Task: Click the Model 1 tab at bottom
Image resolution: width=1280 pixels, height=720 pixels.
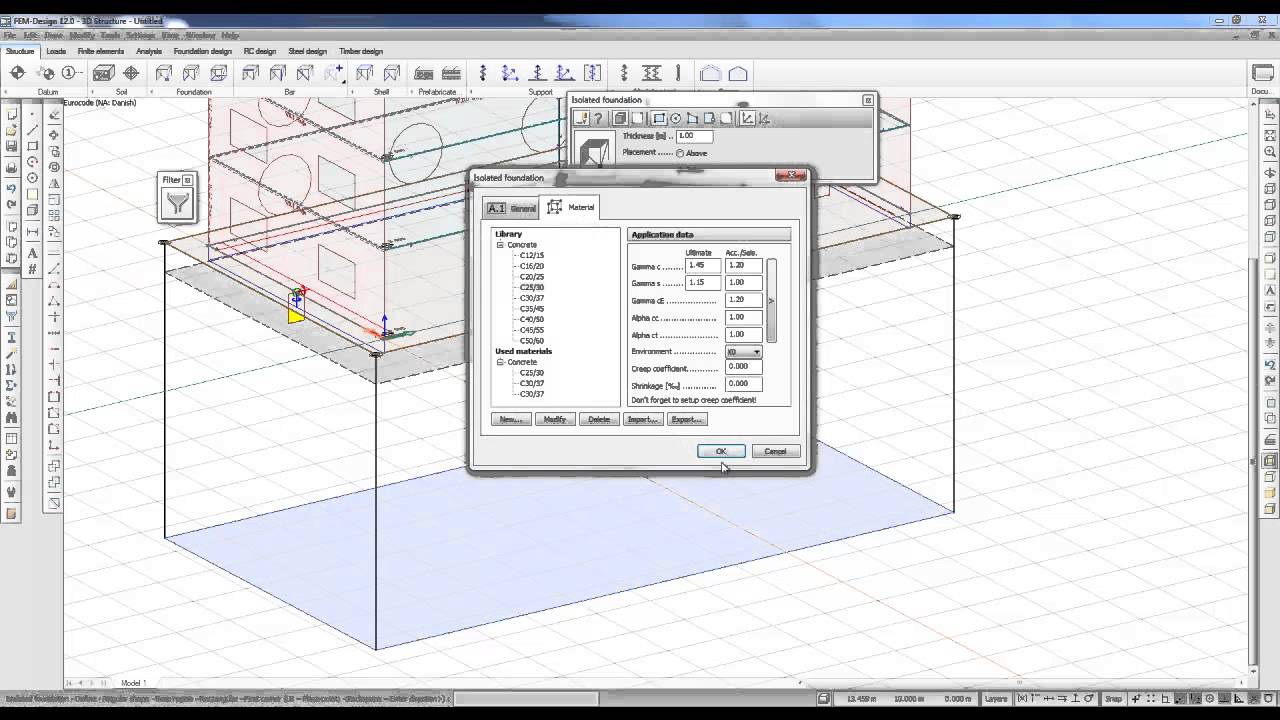Action: click(134, 683)
